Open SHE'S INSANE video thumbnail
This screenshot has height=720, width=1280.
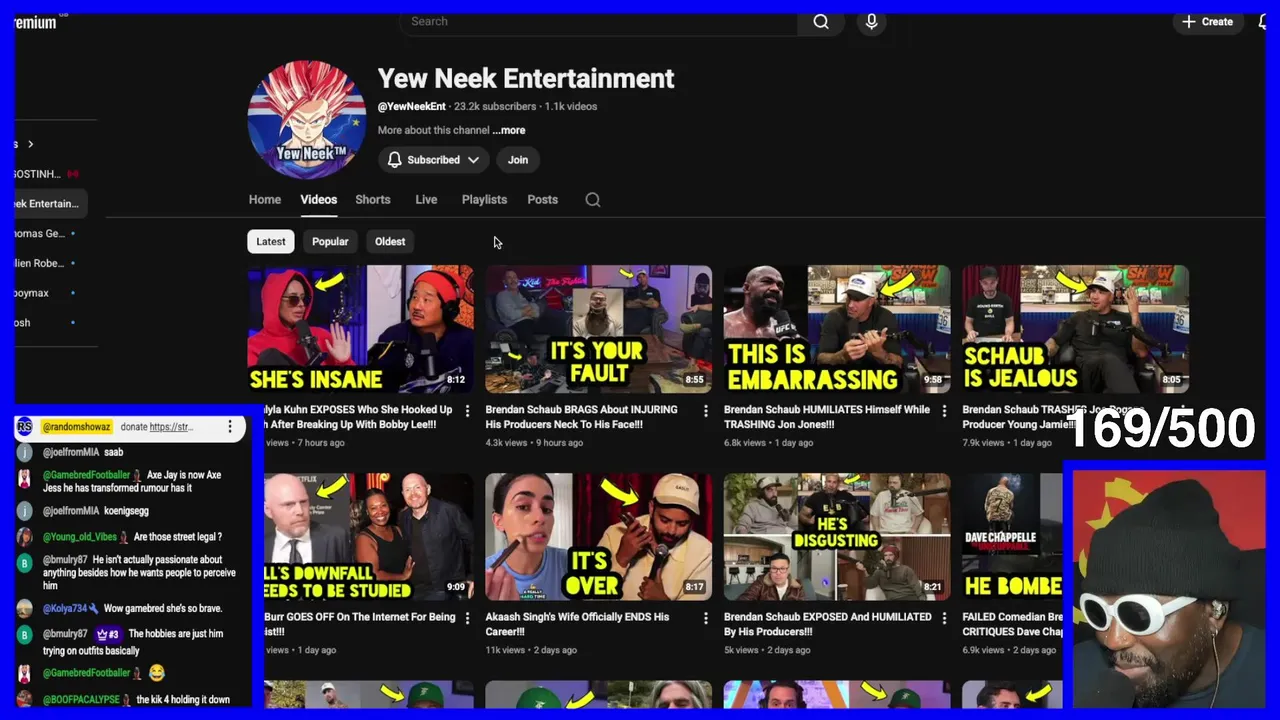(361, 329)
